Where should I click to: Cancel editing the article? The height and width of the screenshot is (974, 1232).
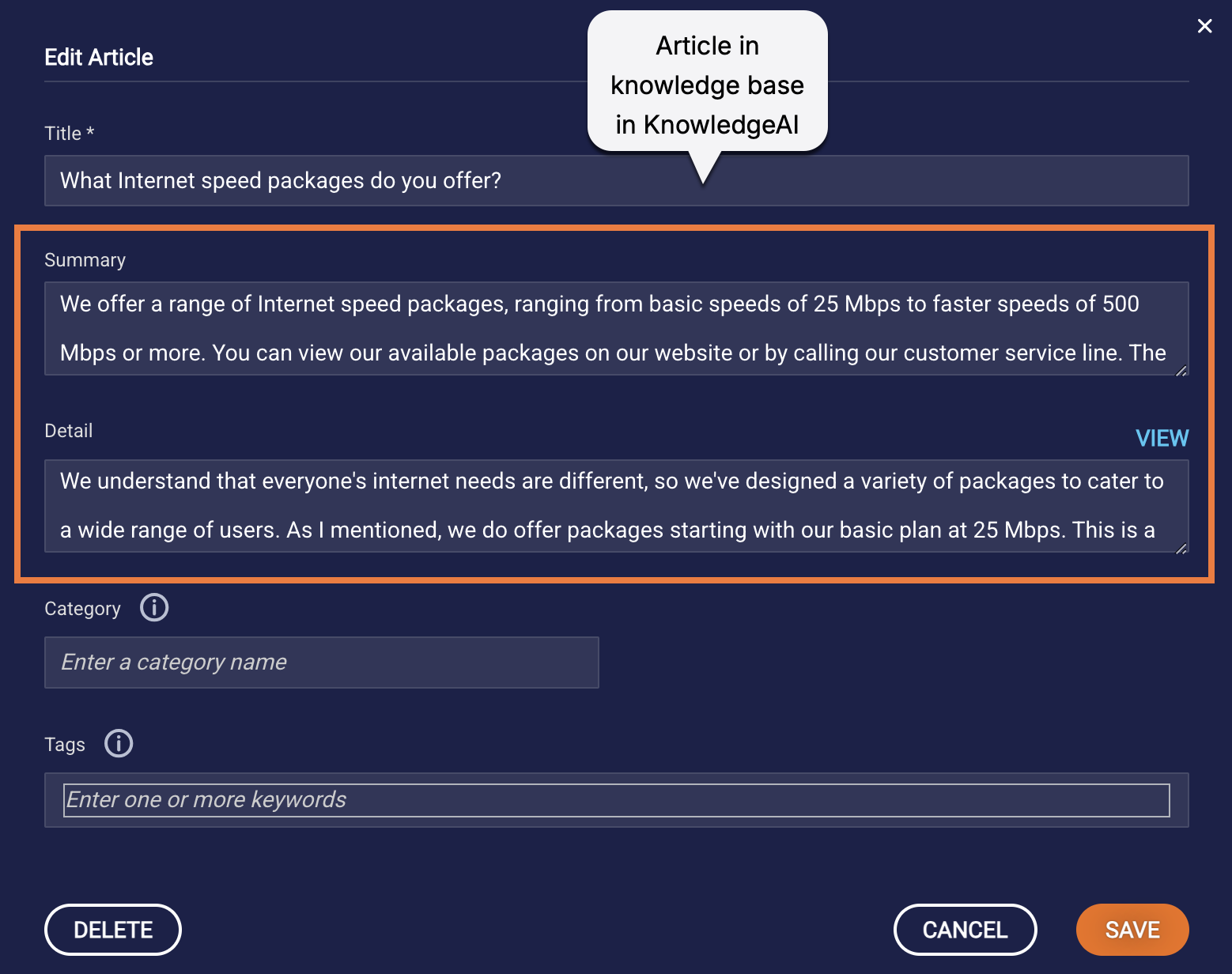[x=965, y=930]
